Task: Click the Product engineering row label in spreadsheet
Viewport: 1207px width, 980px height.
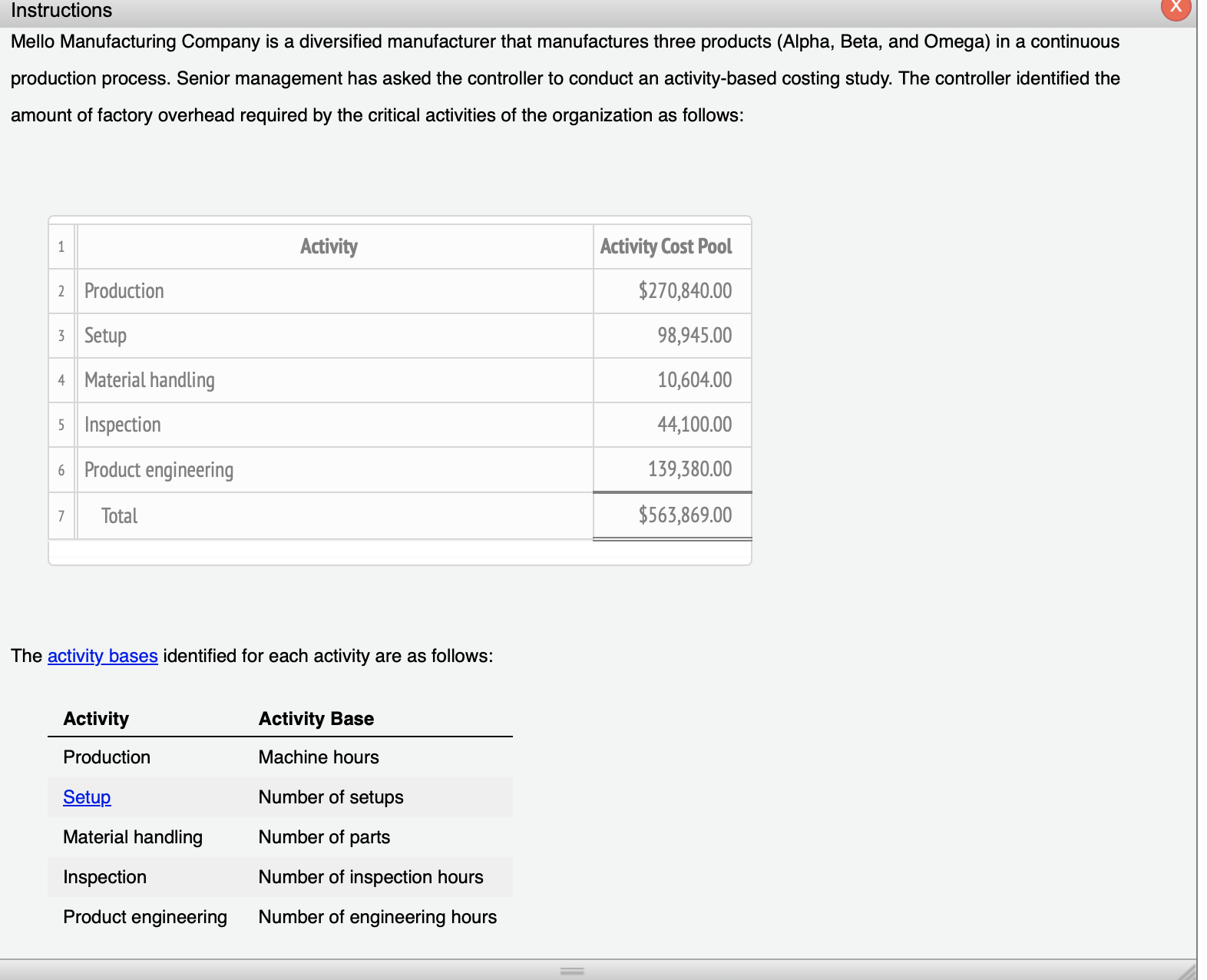Action: (158, 469)
